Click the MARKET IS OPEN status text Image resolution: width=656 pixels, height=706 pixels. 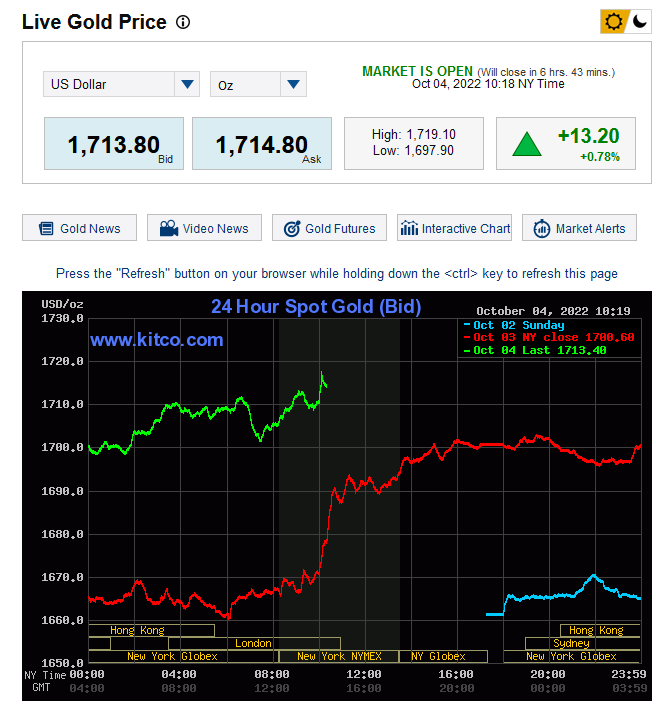pos(417,71)
